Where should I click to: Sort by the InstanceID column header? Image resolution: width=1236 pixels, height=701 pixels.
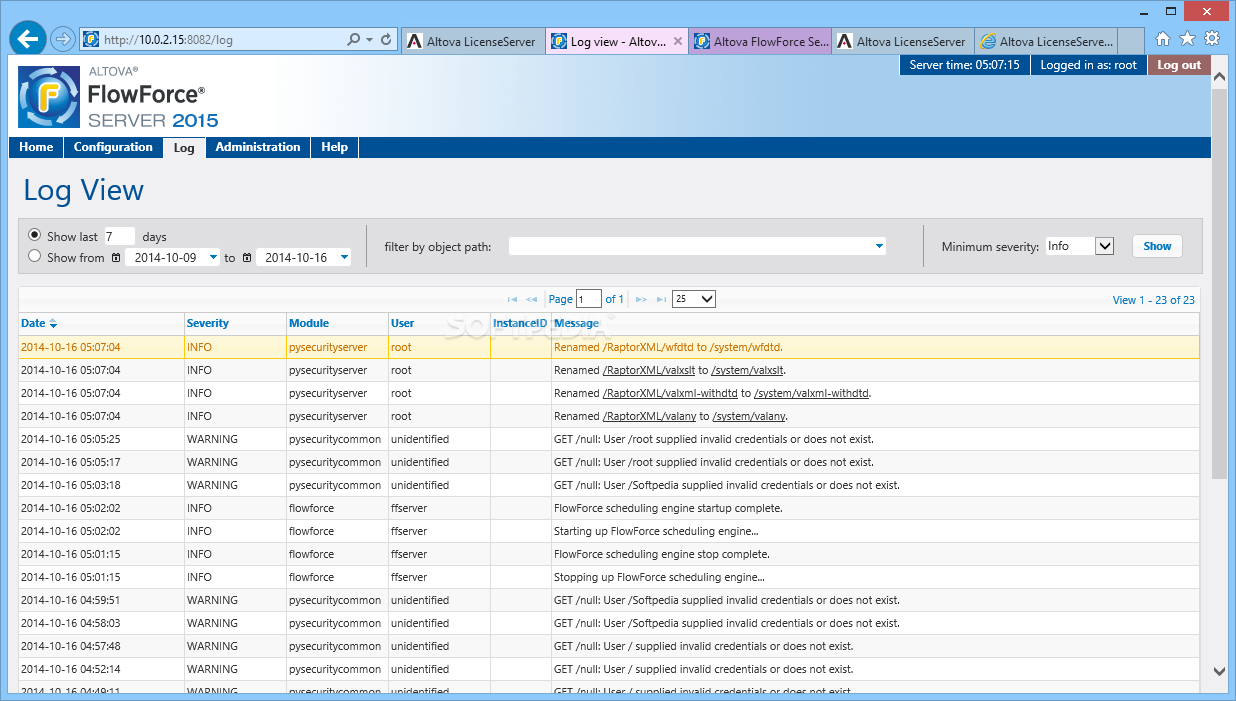(x=520, y=323)
